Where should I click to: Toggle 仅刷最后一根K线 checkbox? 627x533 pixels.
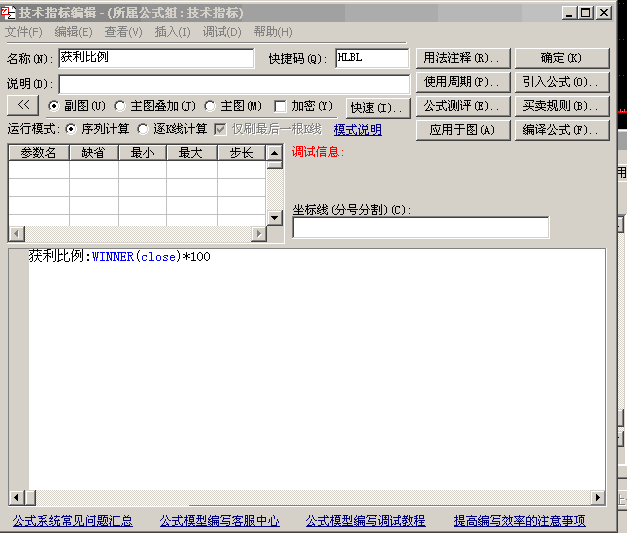coord(220,129)
